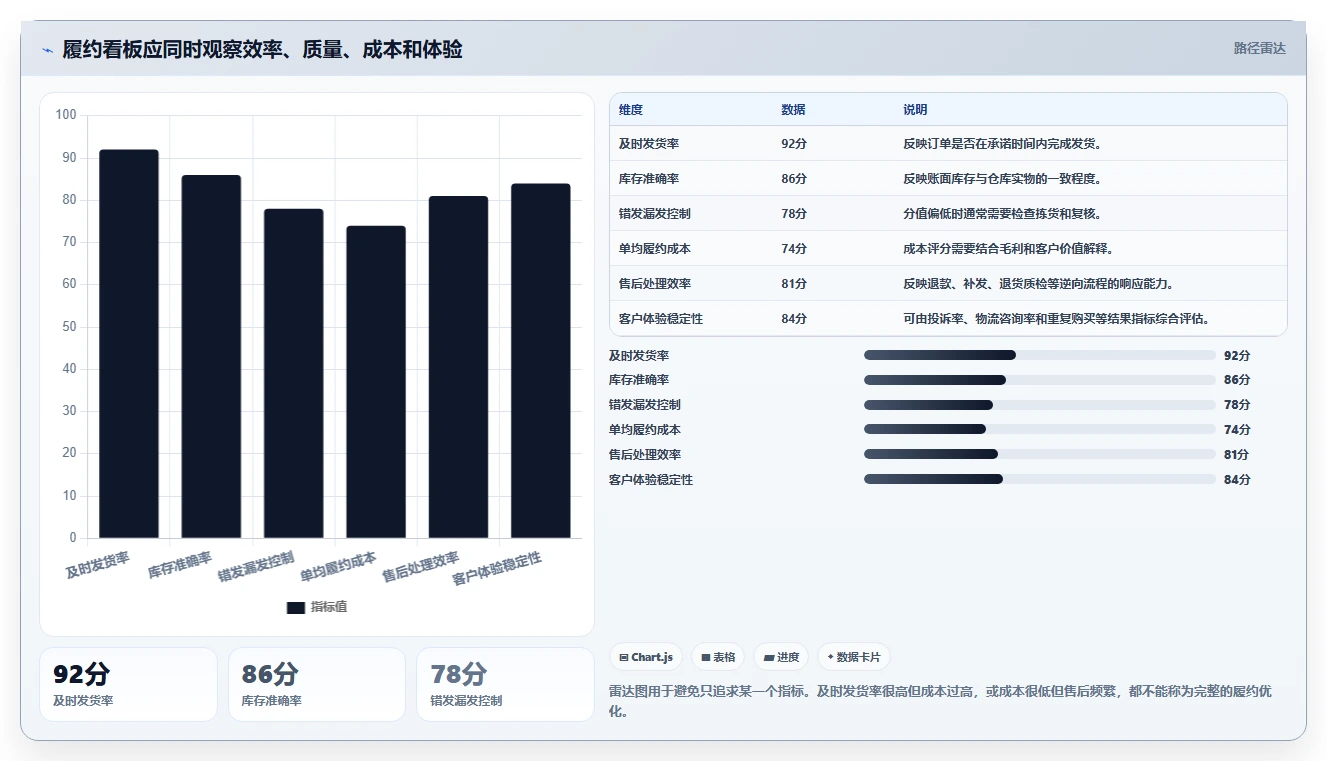Click description 反映账面库存与仓库实物的一致程度
This screenshot has width=1327, height=761.
pyautogui.click(x=1002, y=179)
